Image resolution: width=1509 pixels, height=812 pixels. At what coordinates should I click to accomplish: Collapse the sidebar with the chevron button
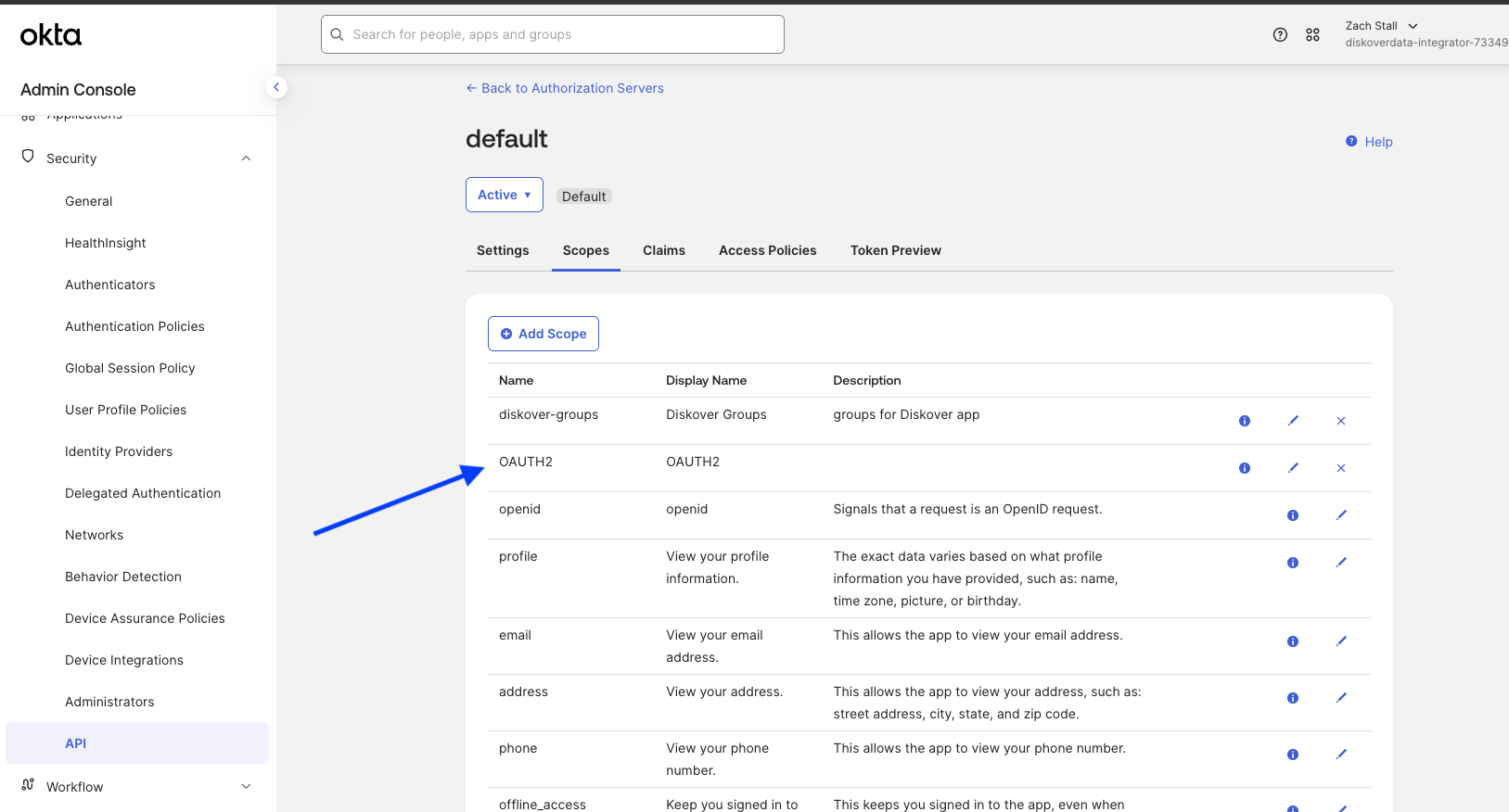pos(275,87)
